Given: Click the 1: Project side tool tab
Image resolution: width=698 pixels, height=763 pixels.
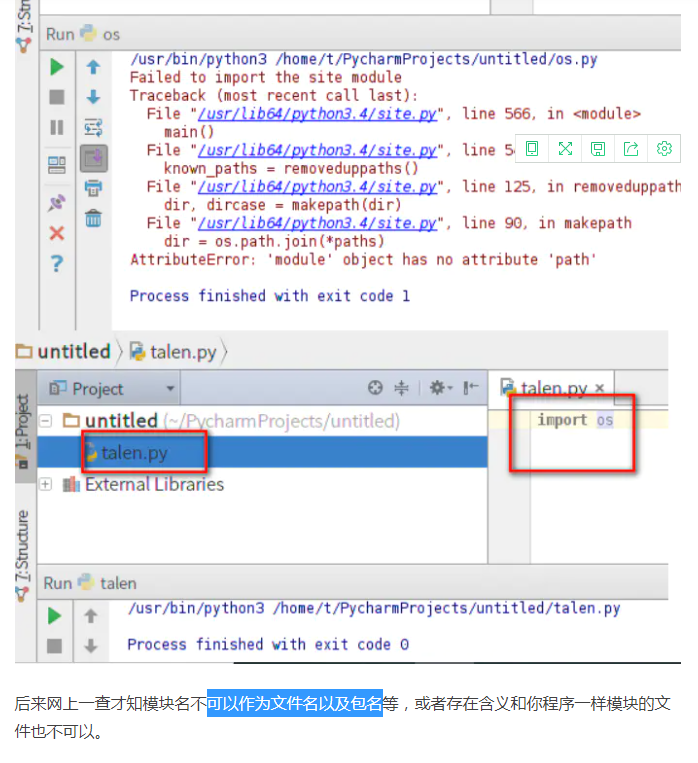Looking at the screenshot, I should click(23, 427).
